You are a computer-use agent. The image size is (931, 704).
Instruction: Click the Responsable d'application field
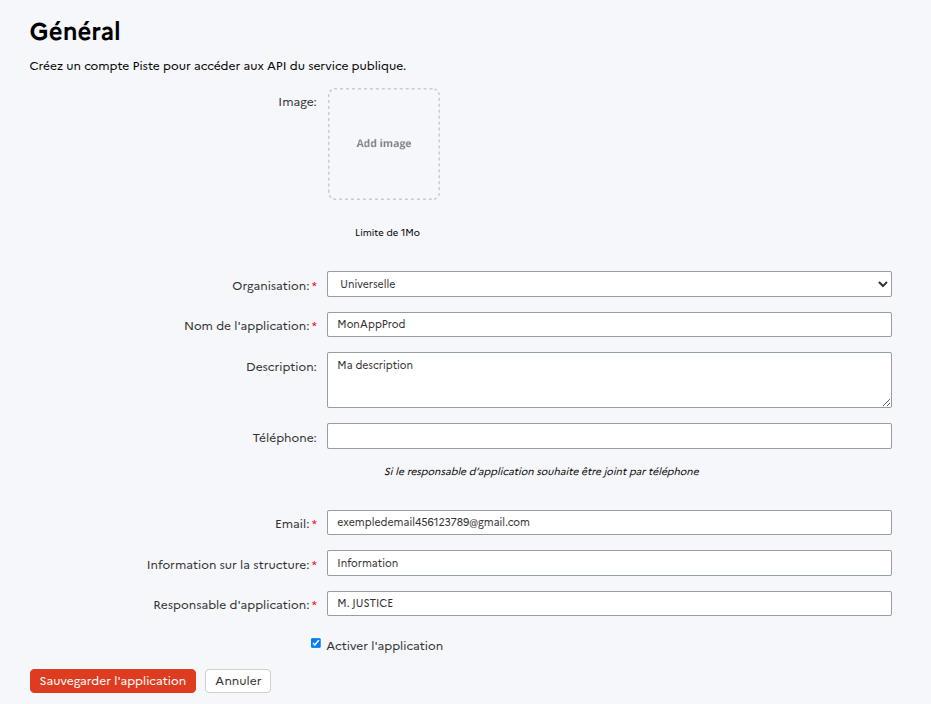[x=609, y=604]
